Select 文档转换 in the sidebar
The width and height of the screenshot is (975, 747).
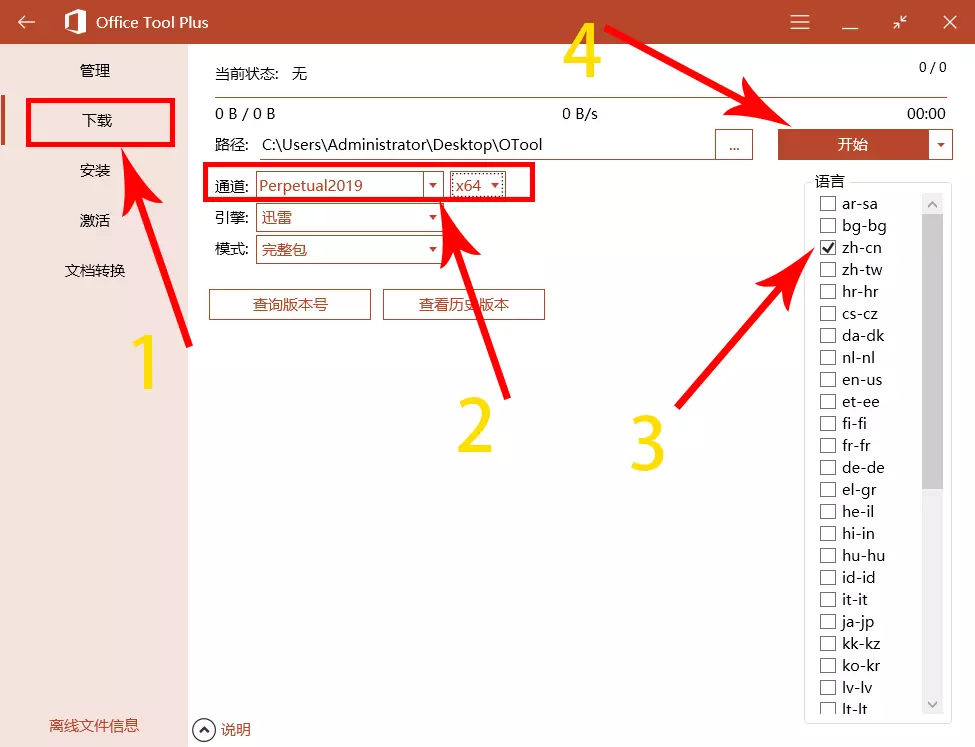95,271
